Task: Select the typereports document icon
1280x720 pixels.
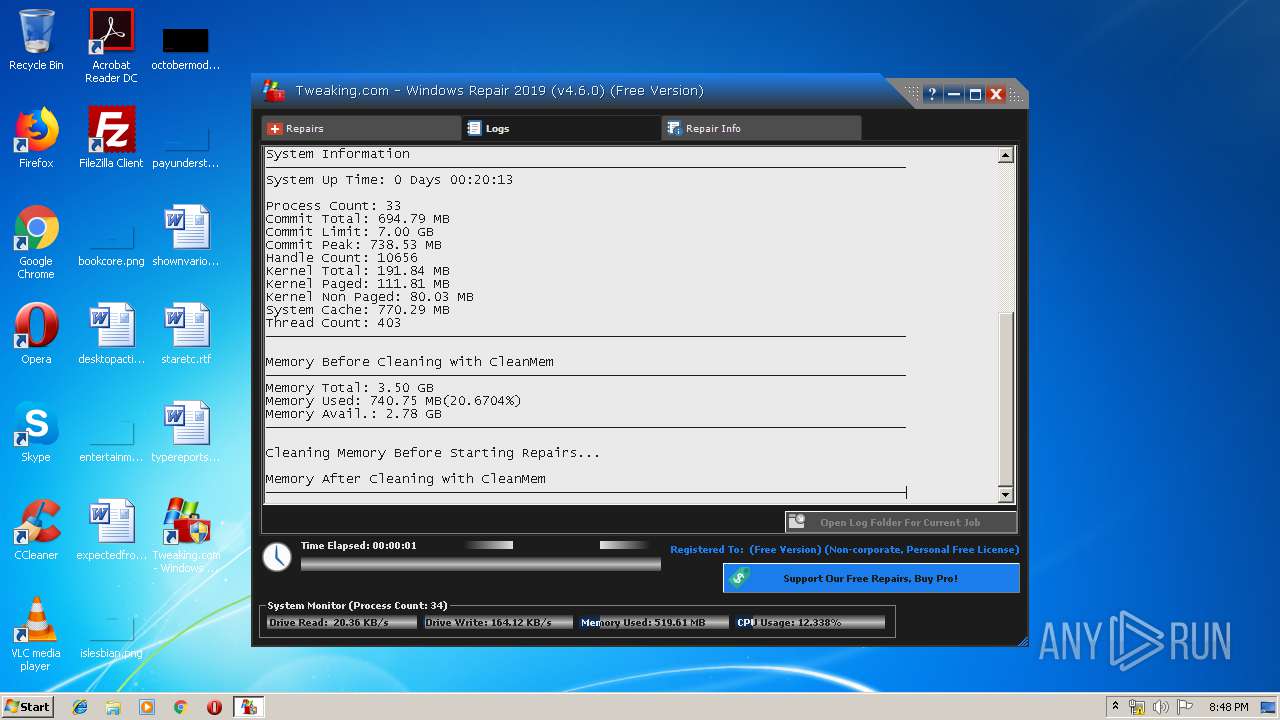Action: pos(186,432)
